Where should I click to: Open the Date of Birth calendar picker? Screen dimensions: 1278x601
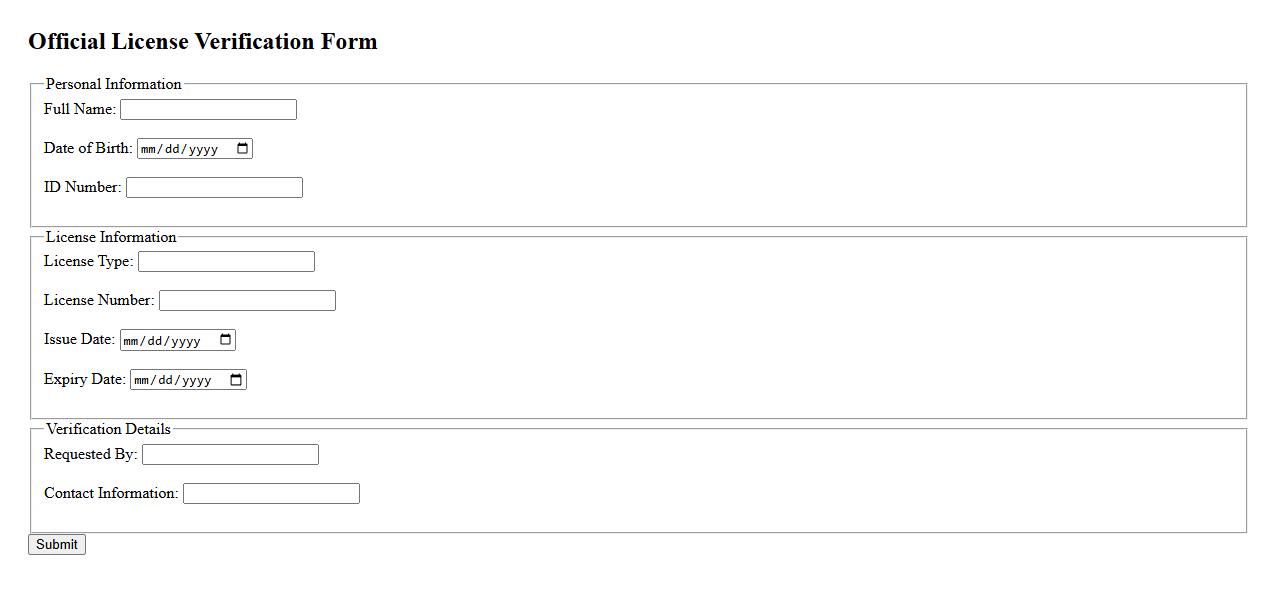coord(242,149)
